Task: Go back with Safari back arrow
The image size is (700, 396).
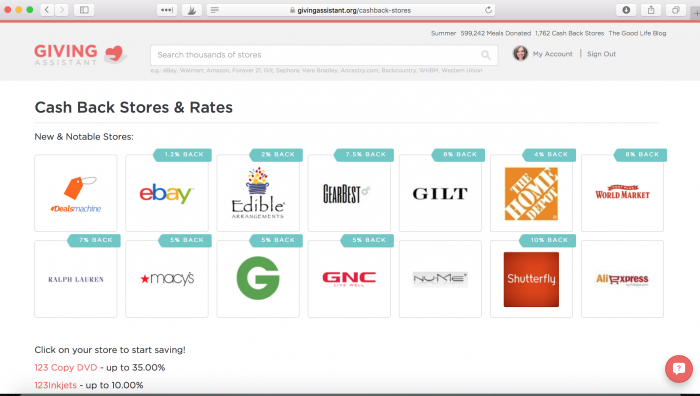Action: [x=47, y=10]
